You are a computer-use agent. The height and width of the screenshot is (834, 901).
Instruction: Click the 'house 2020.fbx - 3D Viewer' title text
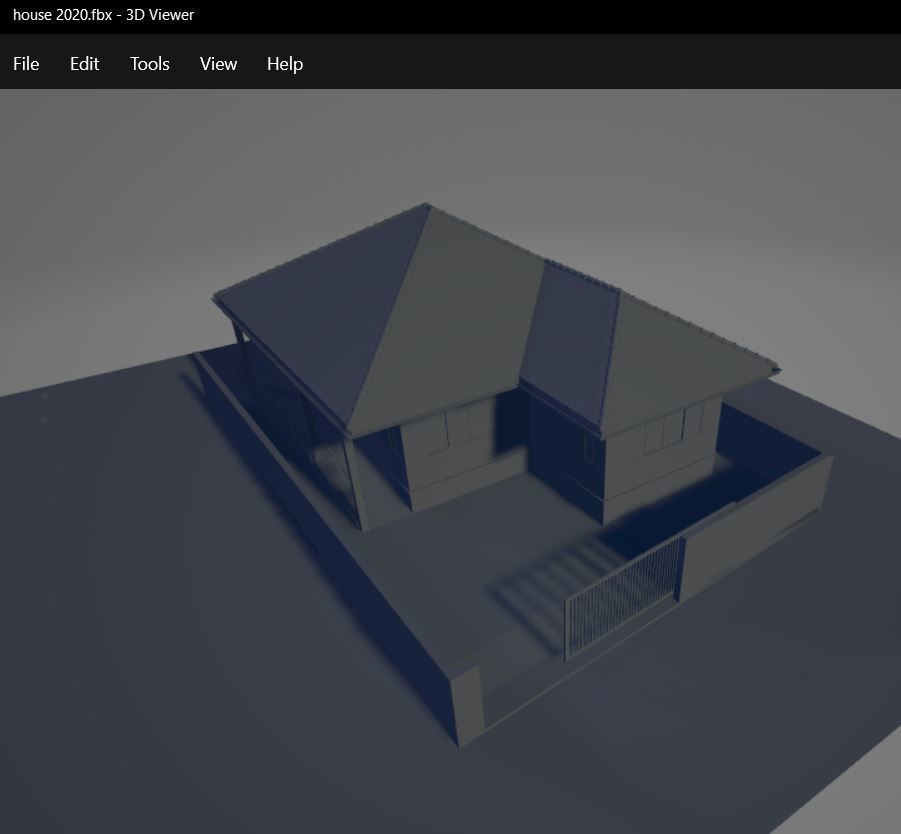point(103,15)
